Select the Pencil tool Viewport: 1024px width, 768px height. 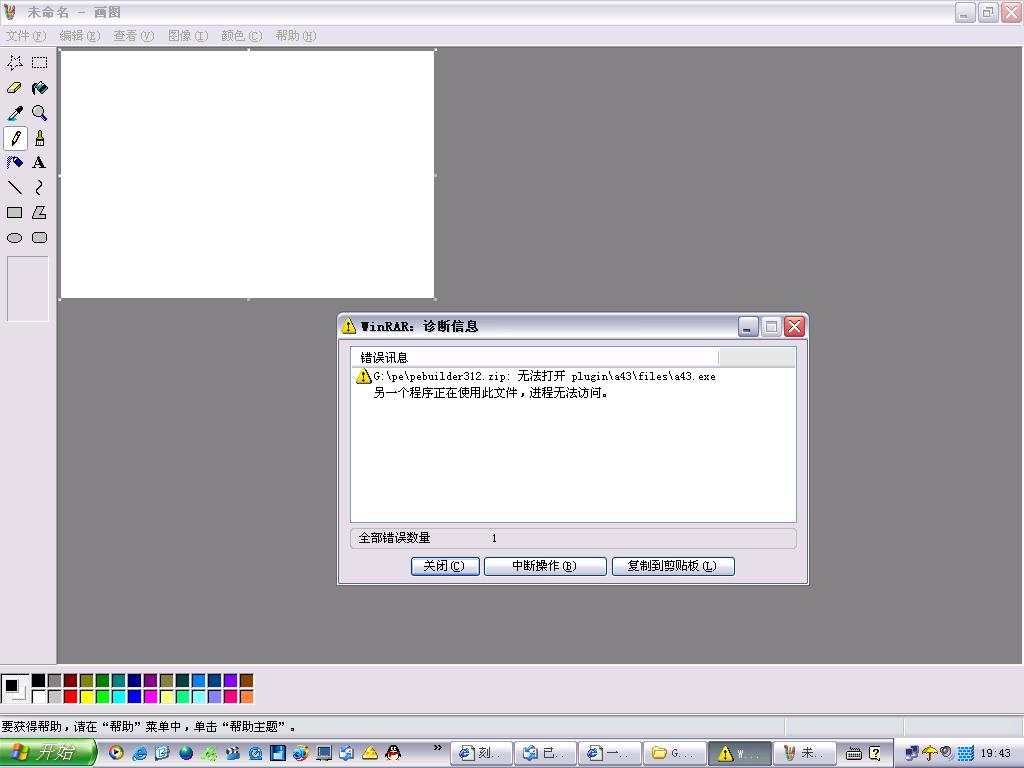(x=15, y=138)
